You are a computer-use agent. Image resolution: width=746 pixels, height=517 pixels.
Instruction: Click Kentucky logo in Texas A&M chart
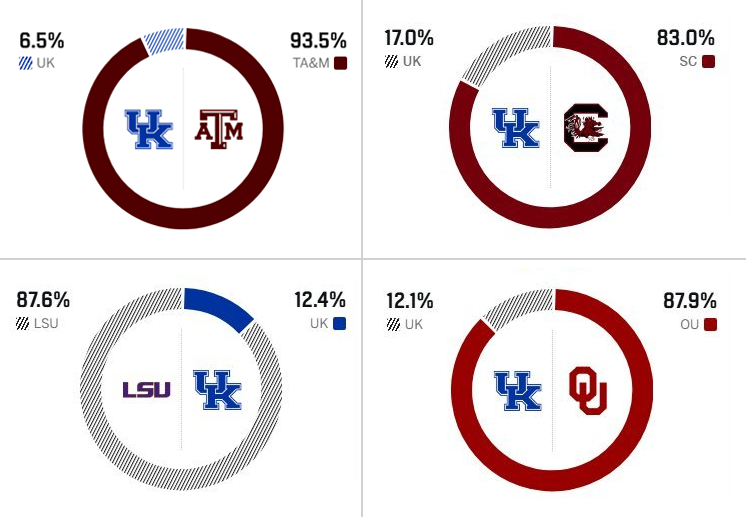(x=149, y=129)
